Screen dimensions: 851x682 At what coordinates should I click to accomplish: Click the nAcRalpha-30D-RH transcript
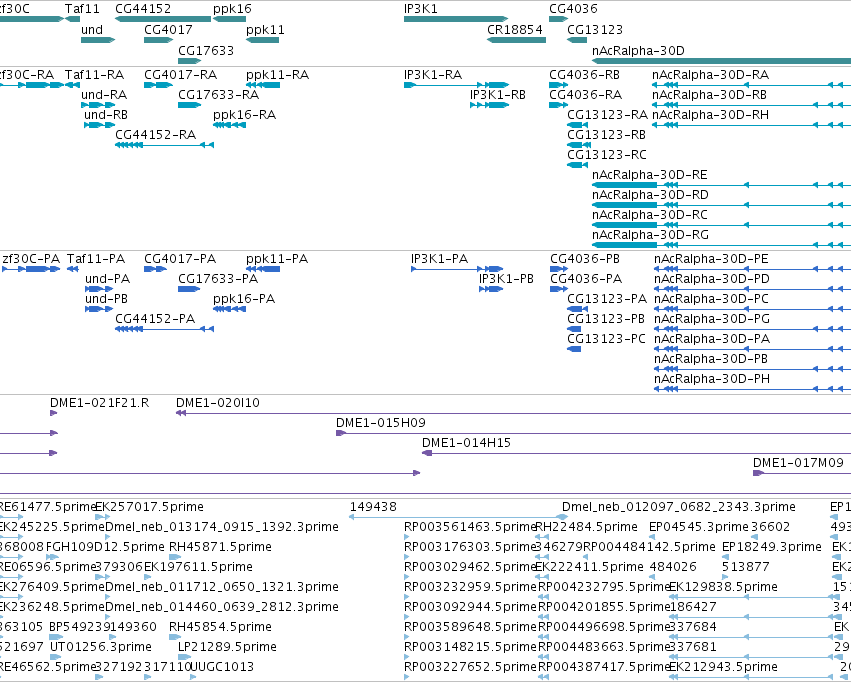coord(751,125)
